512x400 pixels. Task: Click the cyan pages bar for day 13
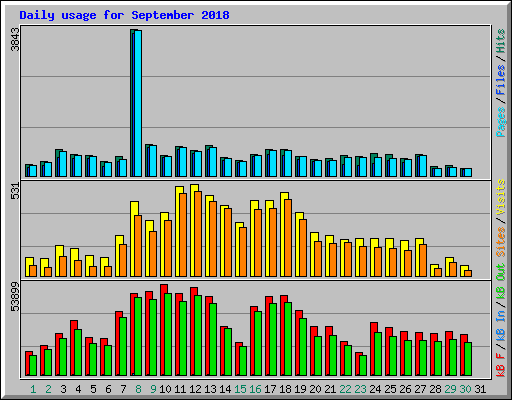[213, 162]
